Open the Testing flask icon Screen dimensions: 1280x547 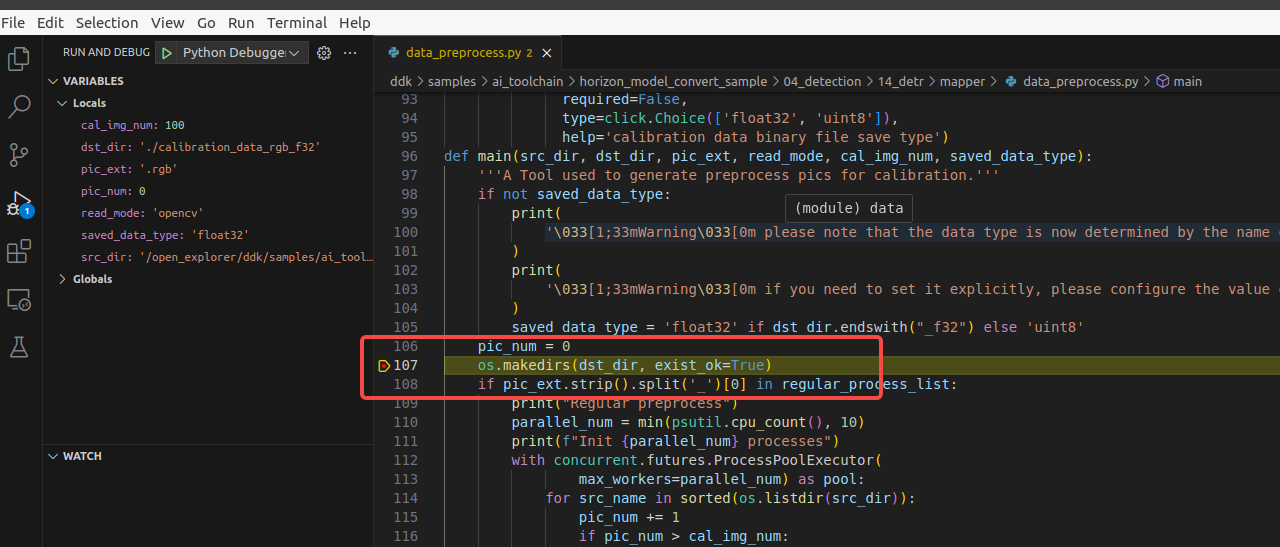coord(18,347)
